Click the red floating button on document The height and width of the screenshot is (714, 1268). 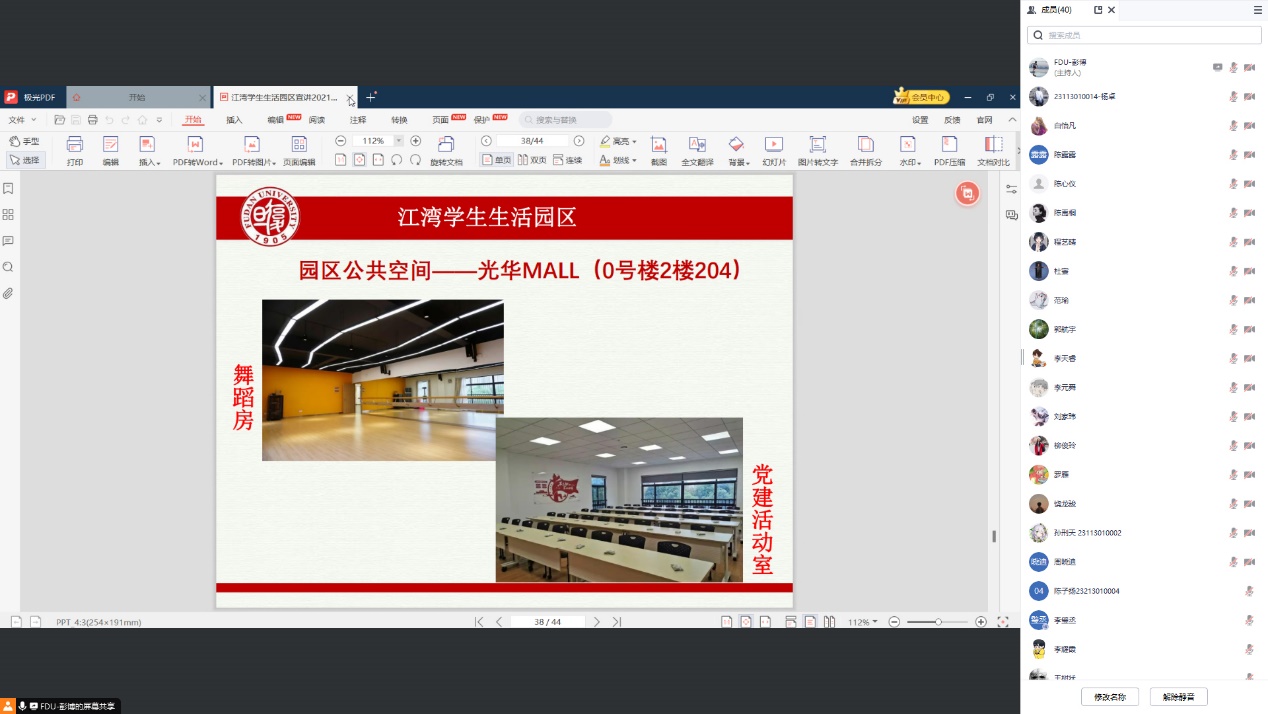coord(967,194)
